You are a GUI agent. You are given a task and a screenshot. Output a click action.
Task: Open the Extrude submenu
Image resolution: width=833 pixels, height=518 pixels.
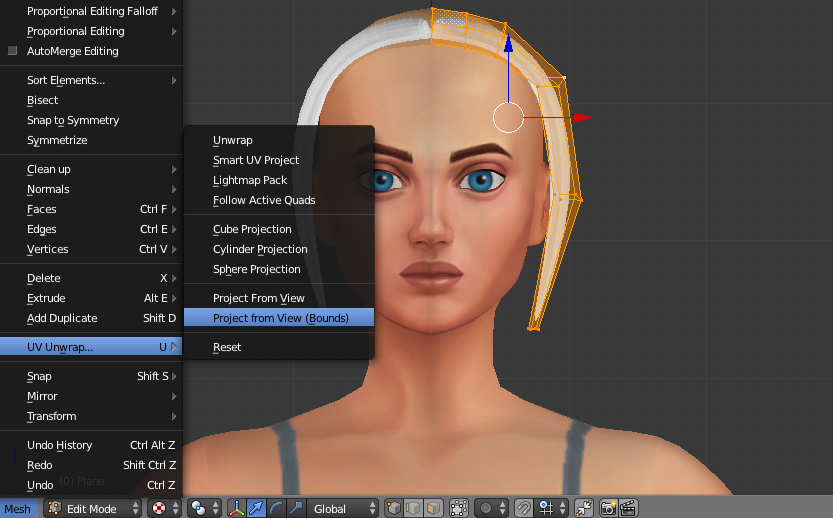pos(91,298)
